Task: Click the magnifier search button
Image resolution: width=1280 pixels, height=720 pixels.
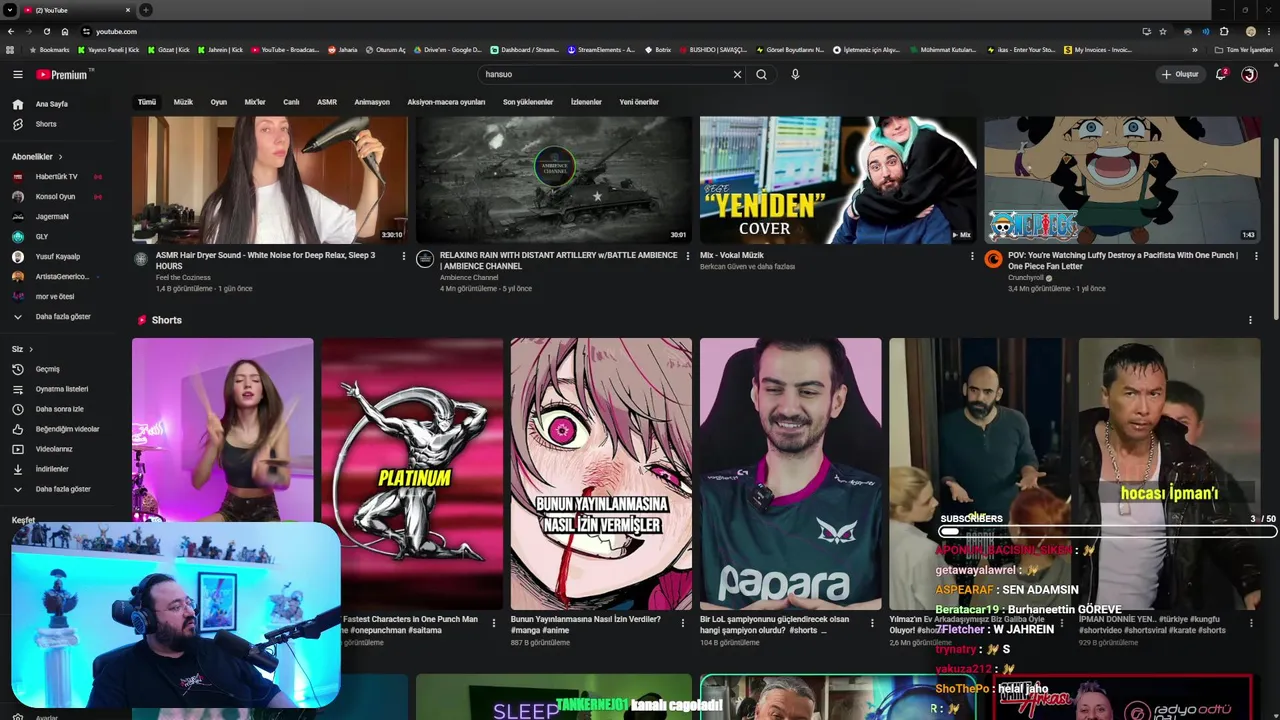Action: (762, 74)
